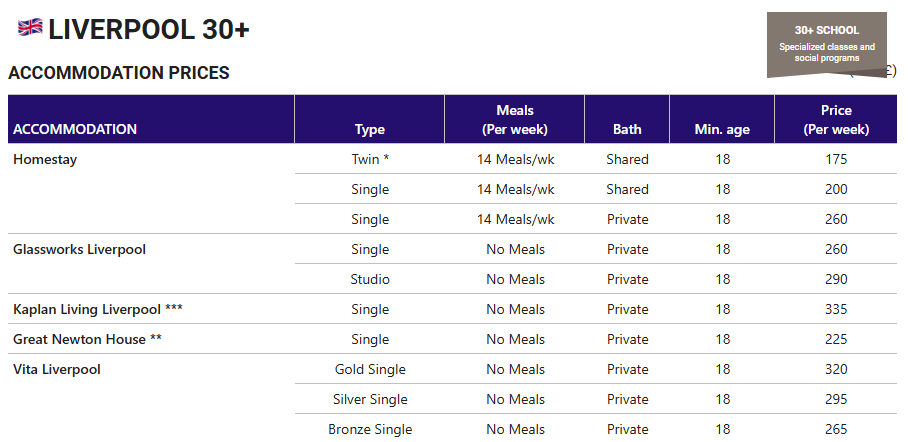Click the Meals (Per week) column header

pyautogui.click(x=514, y=119)
